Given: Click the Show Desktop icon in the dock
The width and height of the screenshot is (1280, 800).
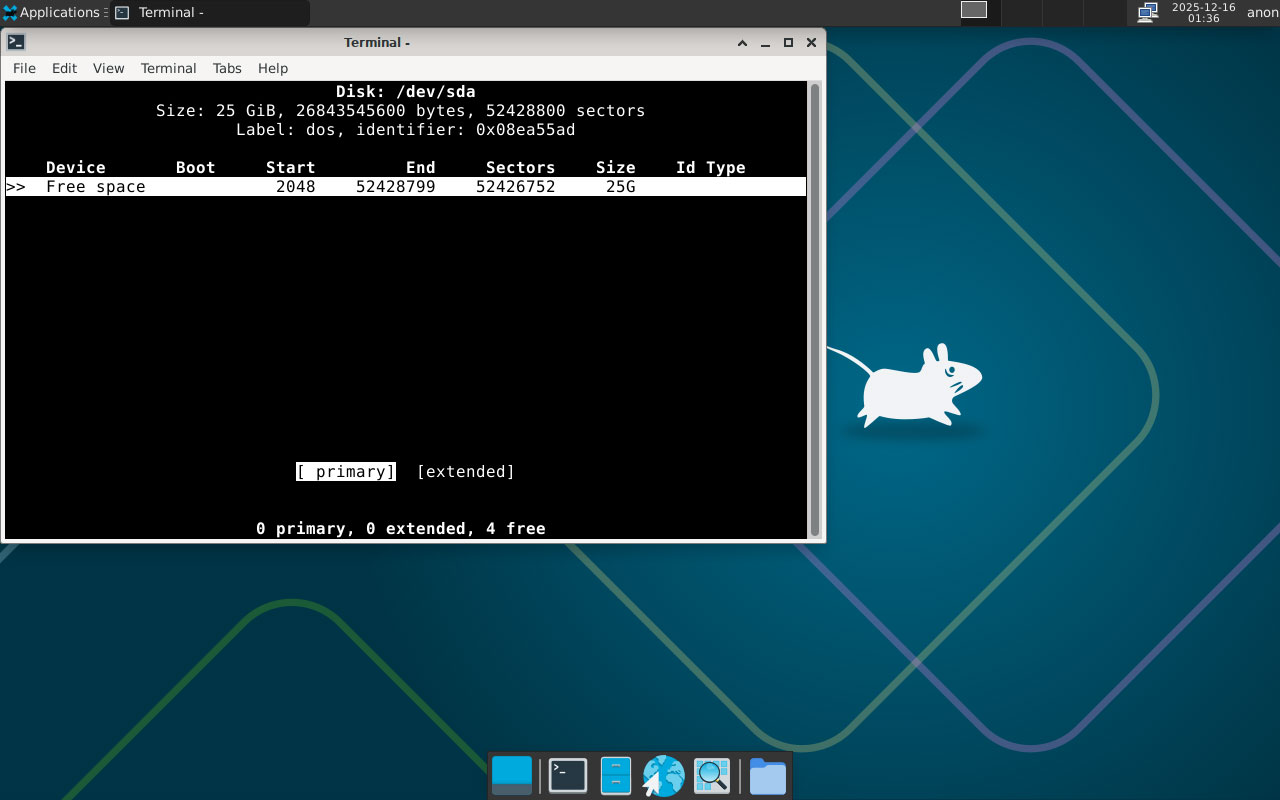Looking at the screenshot, I should [512, 775].
